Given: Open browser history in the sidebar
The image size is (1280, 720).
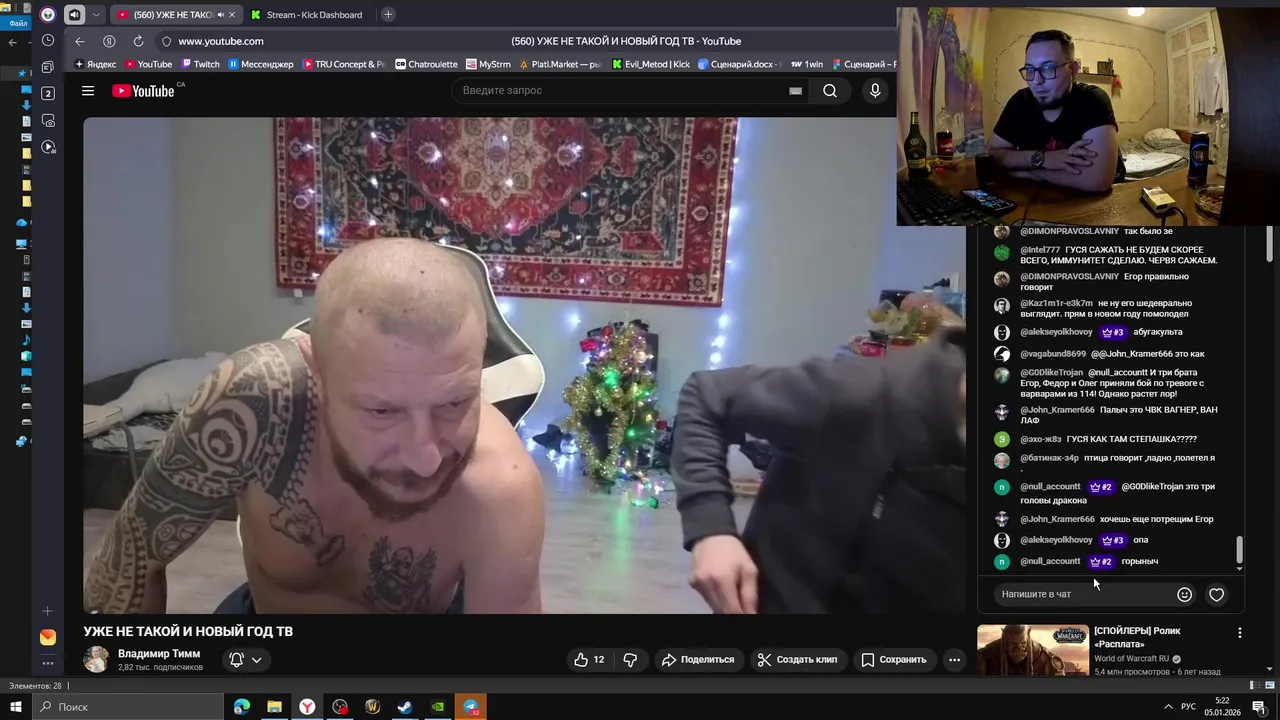Looking at the screenshot, I should [48, 41].
